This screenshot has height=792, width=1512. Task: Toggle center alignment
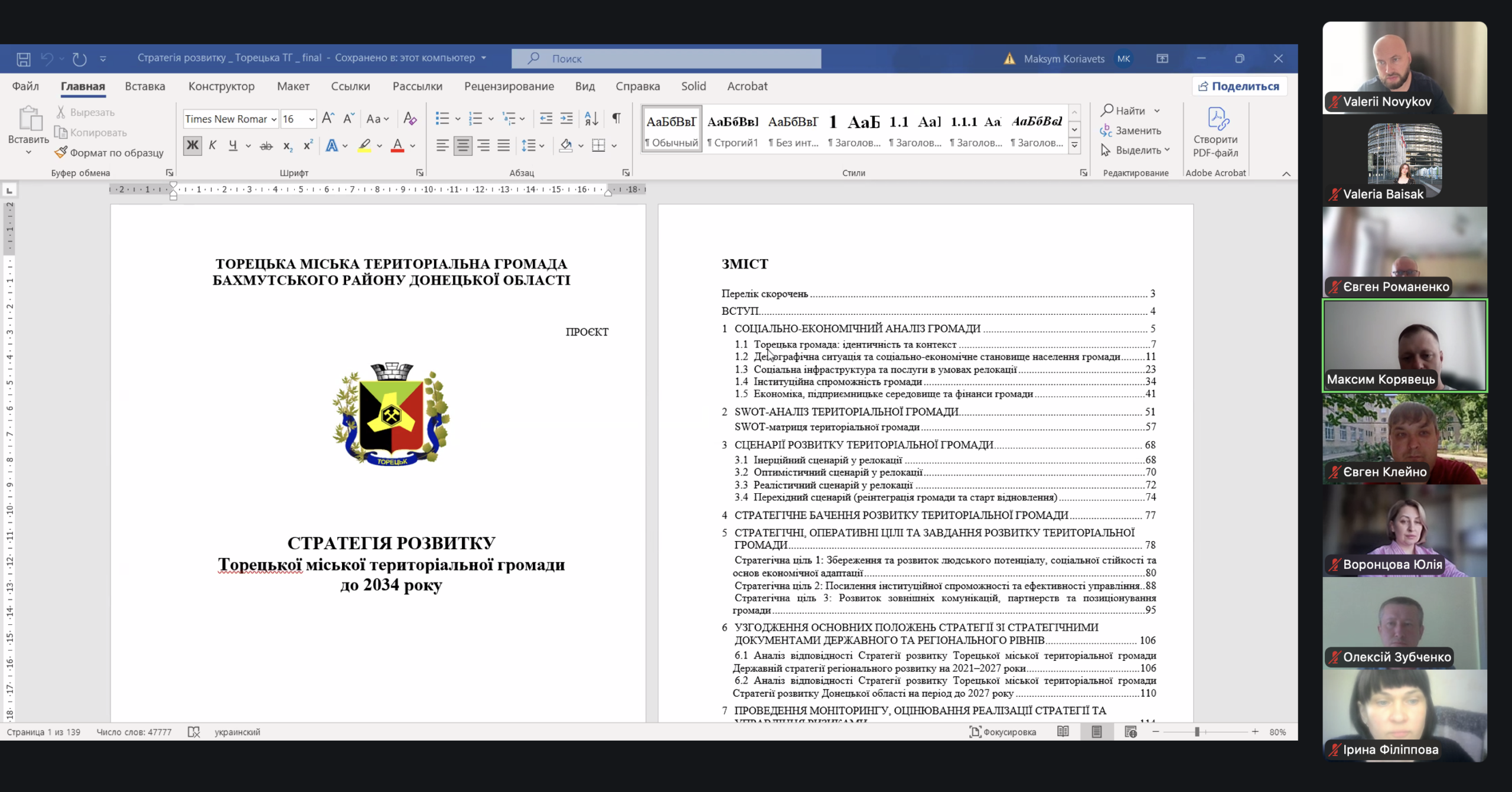click(x=463, y=145)
